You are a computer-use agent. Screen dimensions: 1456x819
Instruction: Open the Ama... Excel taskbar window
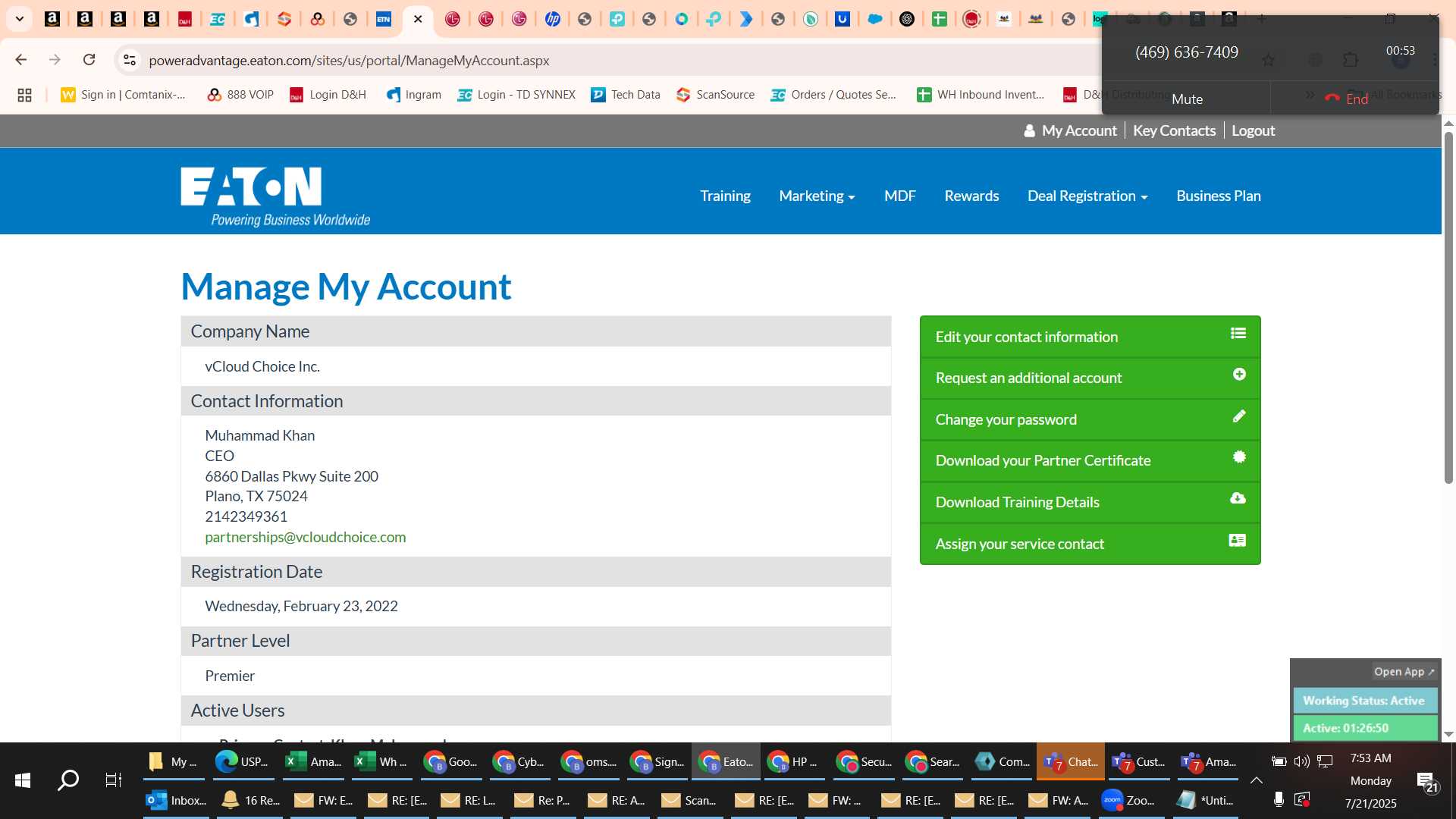pyautogui.click(x=314, y=761)
